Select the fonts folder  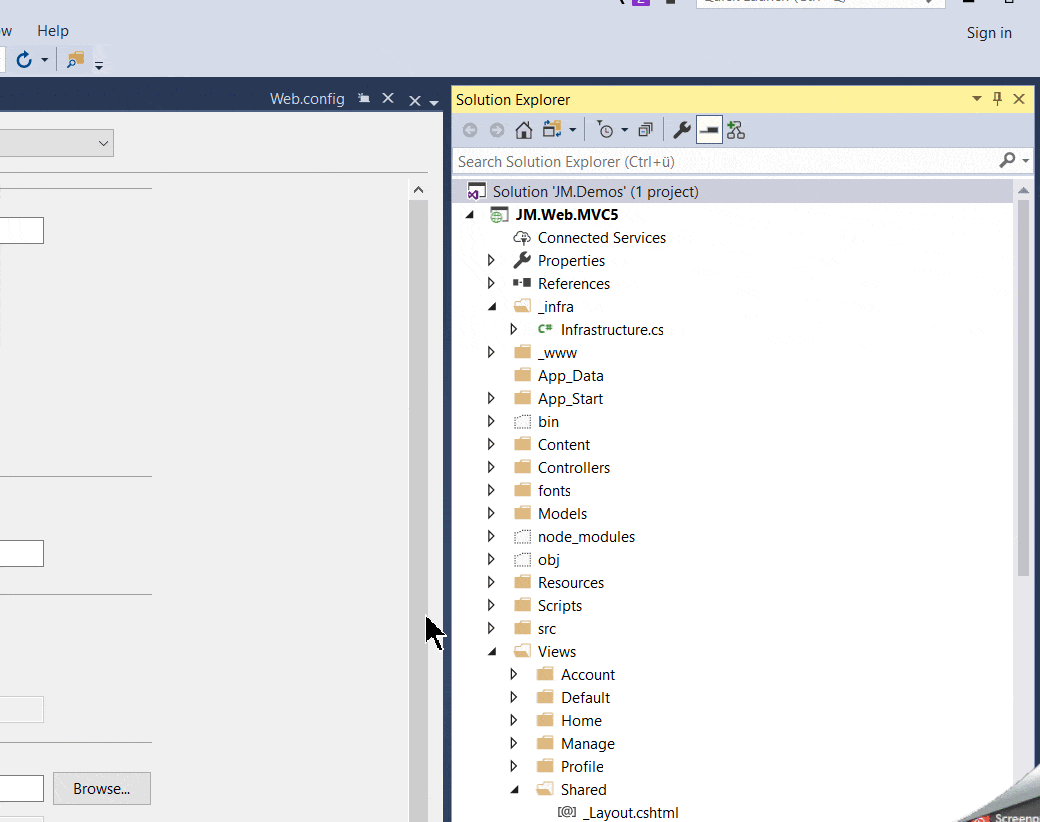554,490
